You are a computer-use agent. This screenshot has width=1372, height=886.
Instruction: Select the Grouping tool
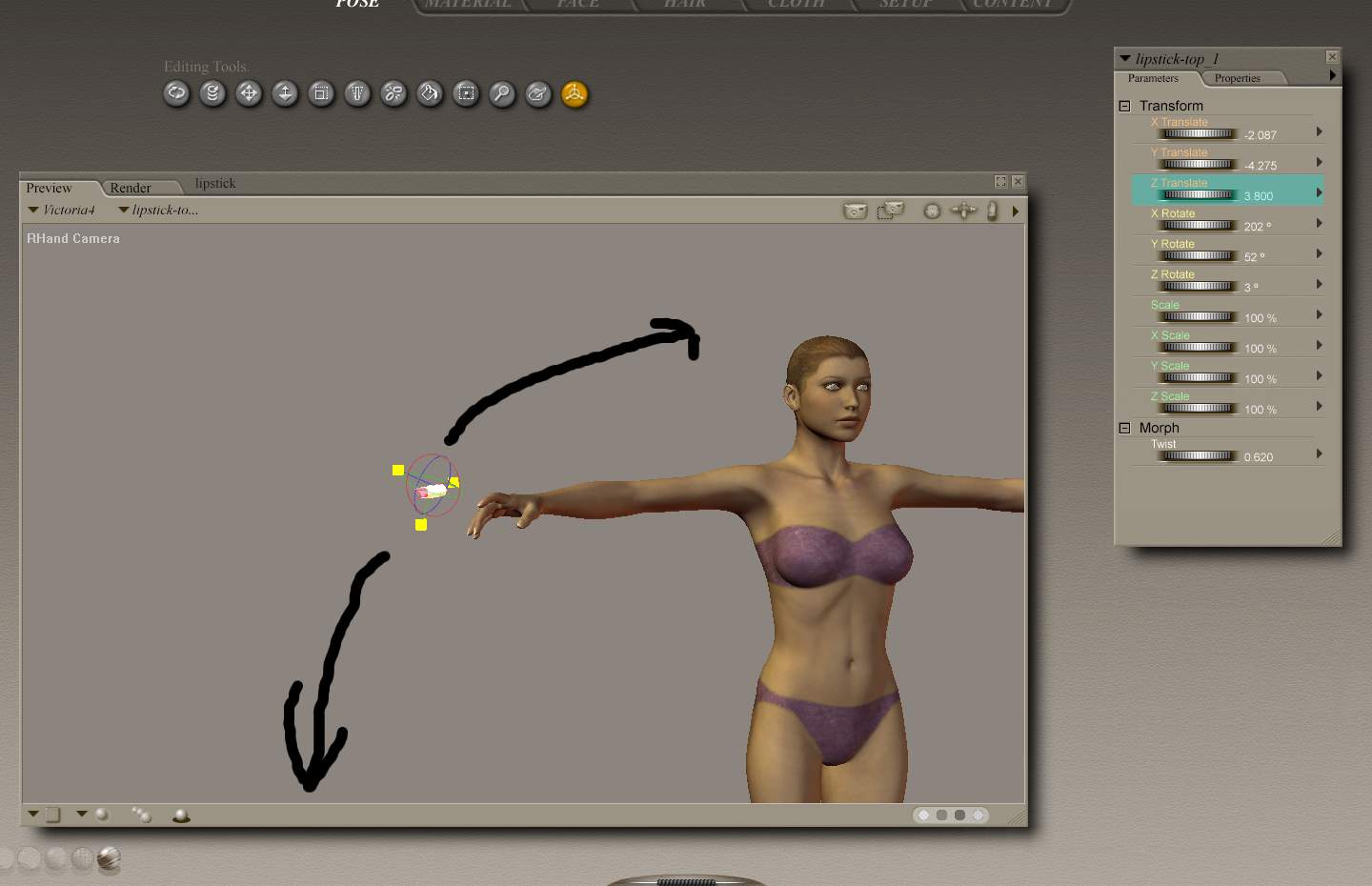click(x=466, y=93)
